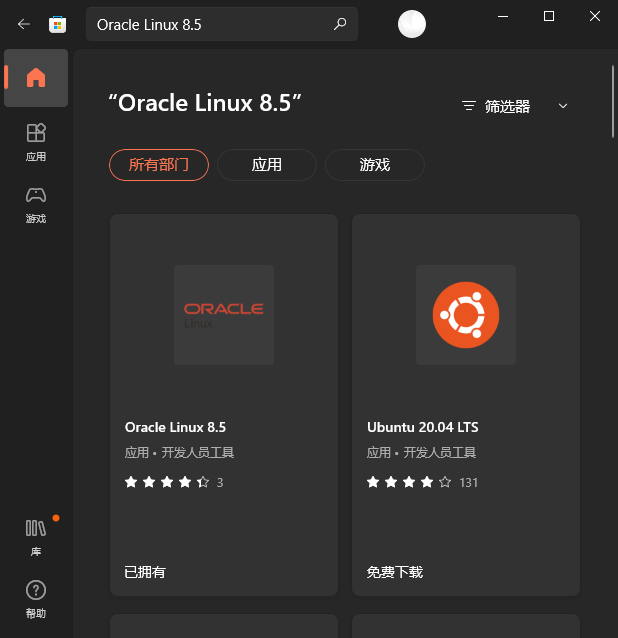Open the 筛选器 filter label
The width and height of the screenshot is (618, 638).
(507, 107)
